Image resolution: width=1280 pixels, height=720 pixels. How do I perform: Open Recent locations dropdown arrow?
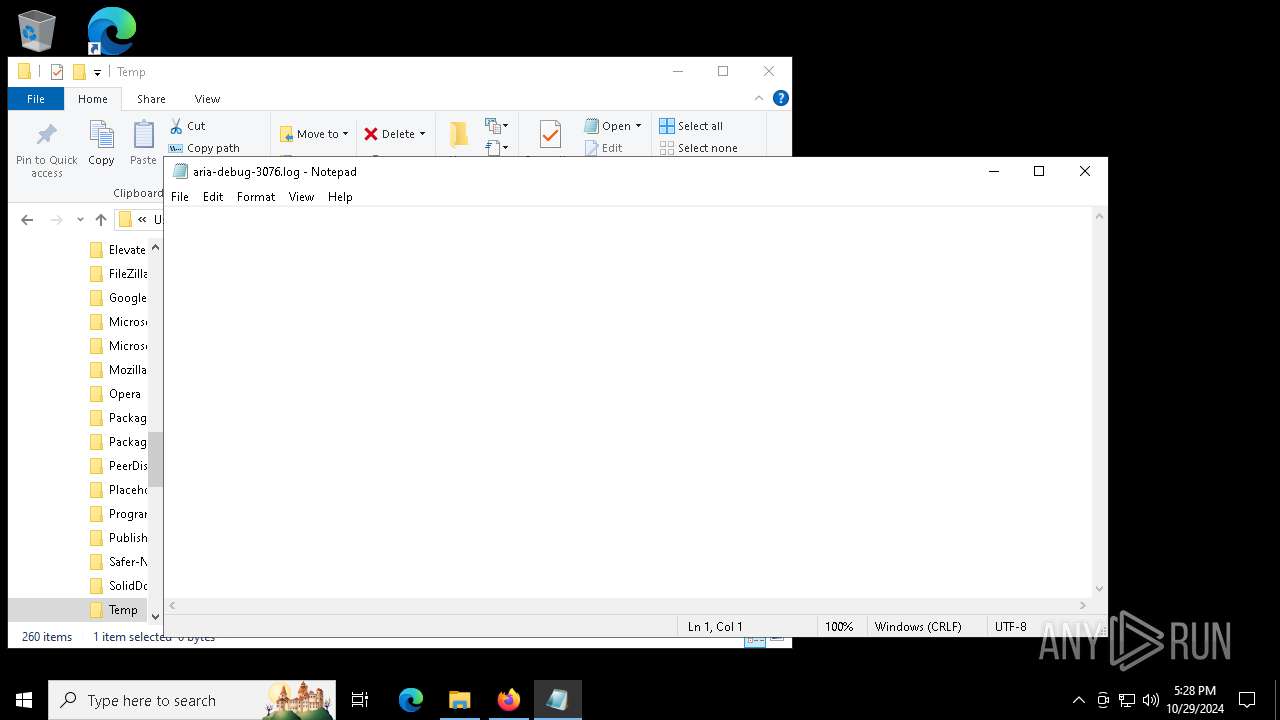click(80, 220)
